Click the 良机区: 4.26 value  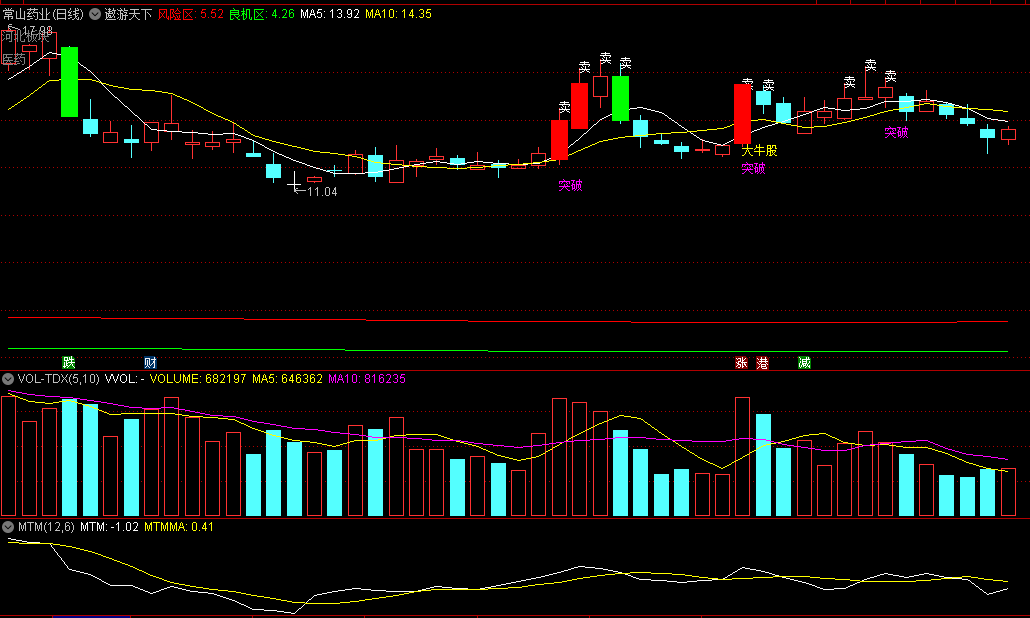[x=261, y=14]
